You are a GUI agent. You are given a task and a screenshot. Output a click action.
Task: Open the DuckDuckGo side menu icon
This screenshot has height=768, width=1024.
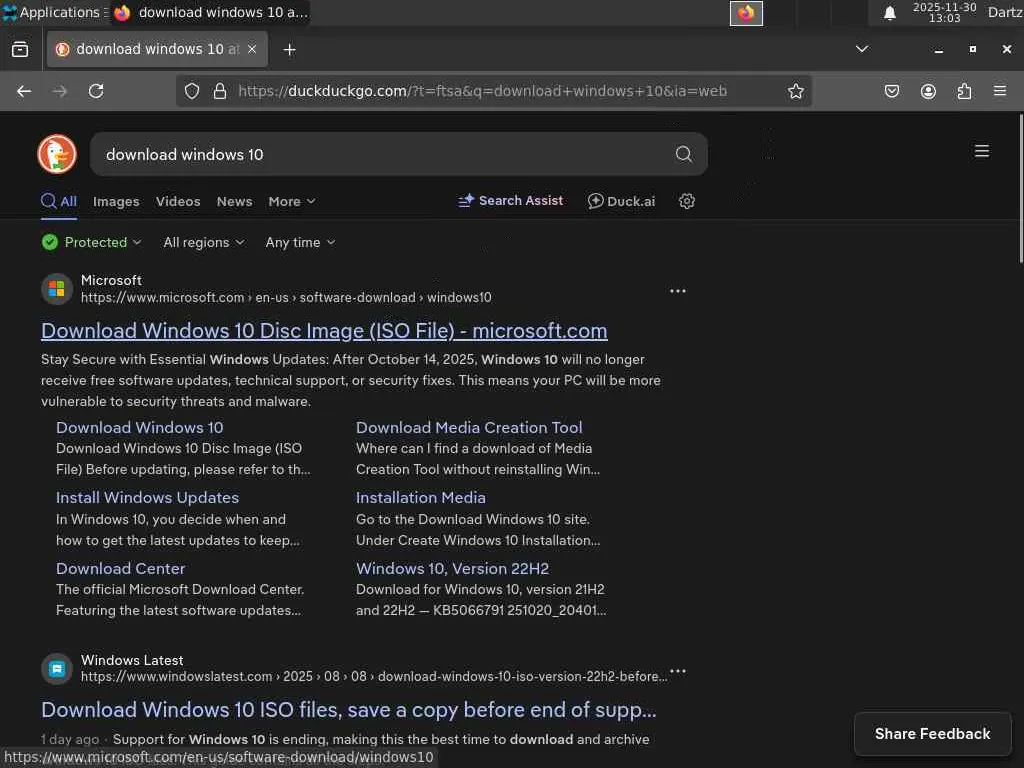[x=982, y=152]
